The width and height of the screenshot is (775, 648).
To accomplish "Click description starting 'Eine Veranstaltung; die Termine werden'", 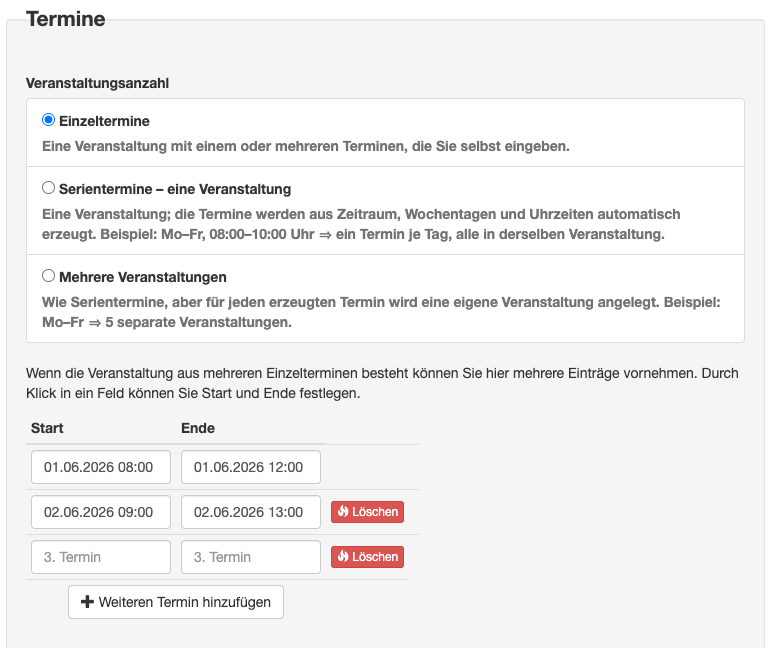I will pyautogui.click(x=361, y=224).
